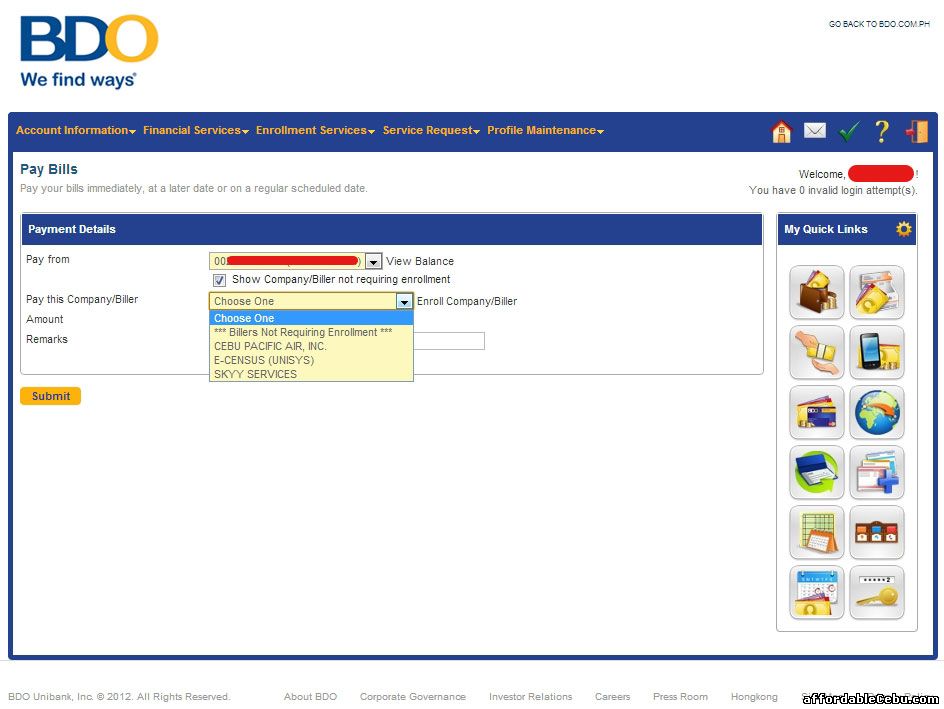Select Billers Not Requiring Enrollment list header

(x=311, y=332)
